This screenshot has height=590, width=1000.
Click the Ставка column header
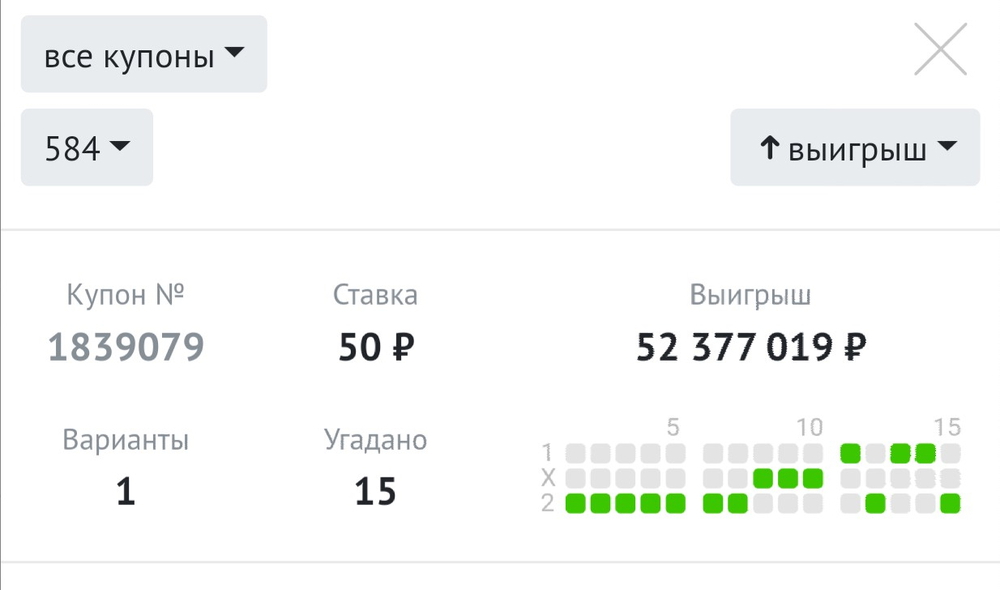click(375, 295)
